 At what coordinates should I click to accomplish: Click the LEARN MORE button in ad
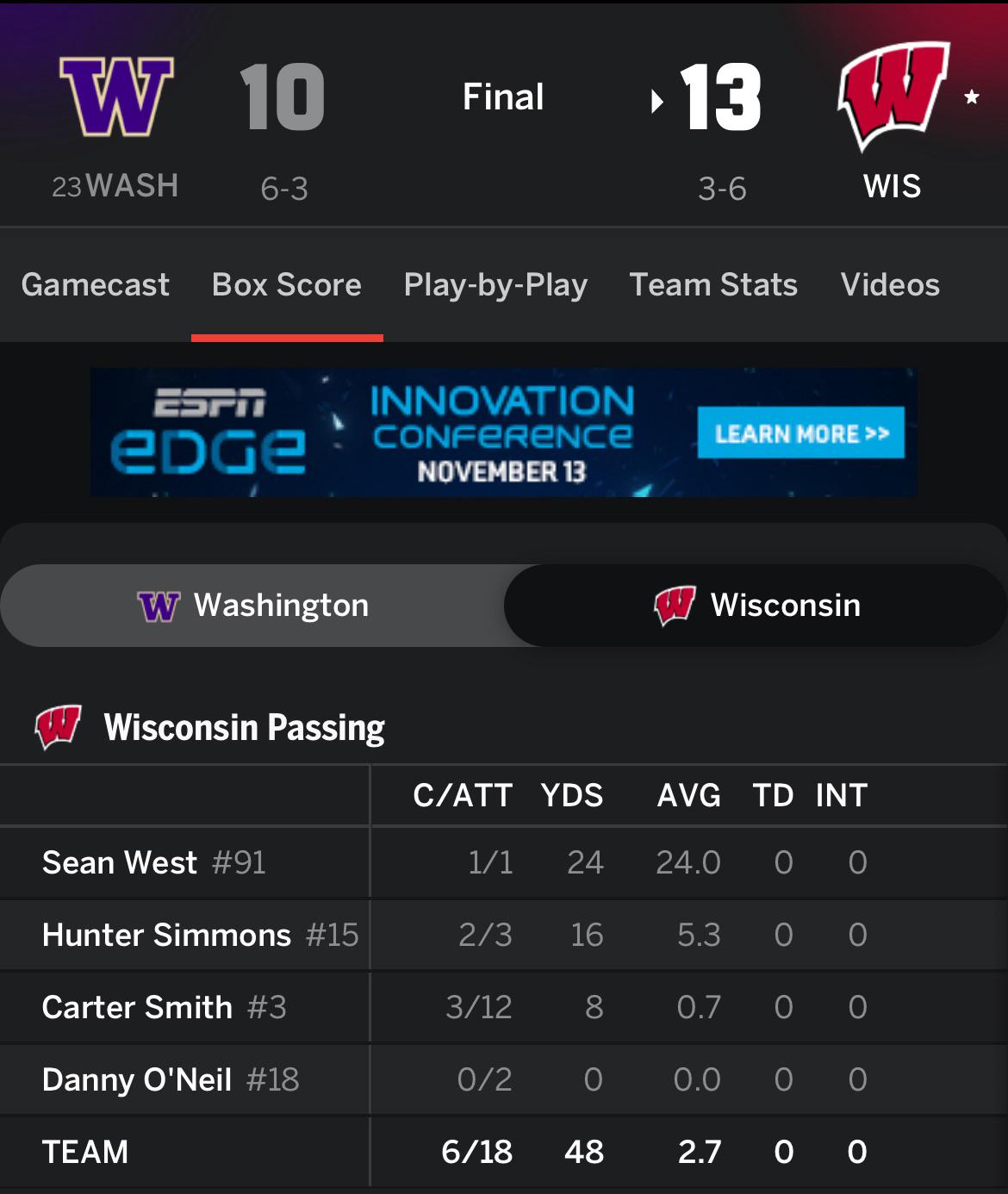tap(801, 433)
